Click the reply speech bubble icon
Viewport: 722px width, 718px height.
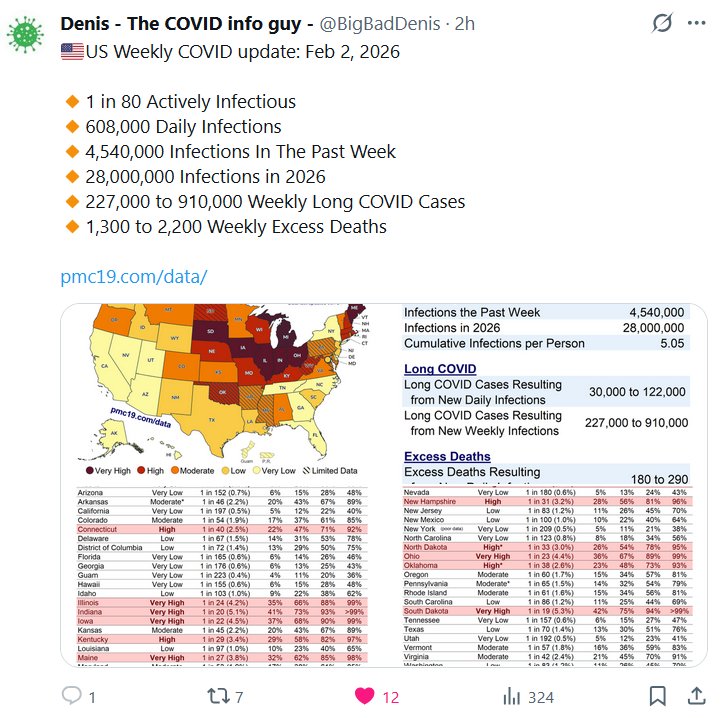click(72, 695)
